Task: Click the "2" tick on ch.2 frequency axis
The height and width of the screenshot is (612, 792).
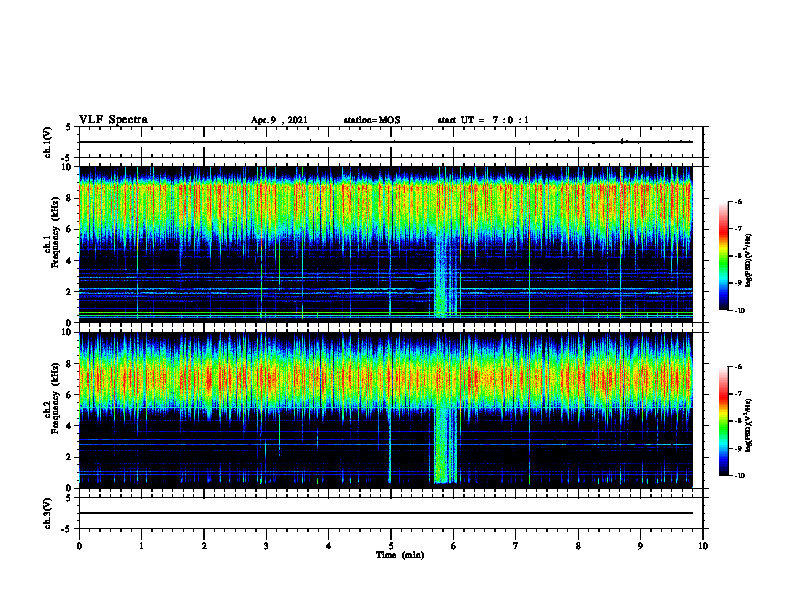Action: point(70,457)
